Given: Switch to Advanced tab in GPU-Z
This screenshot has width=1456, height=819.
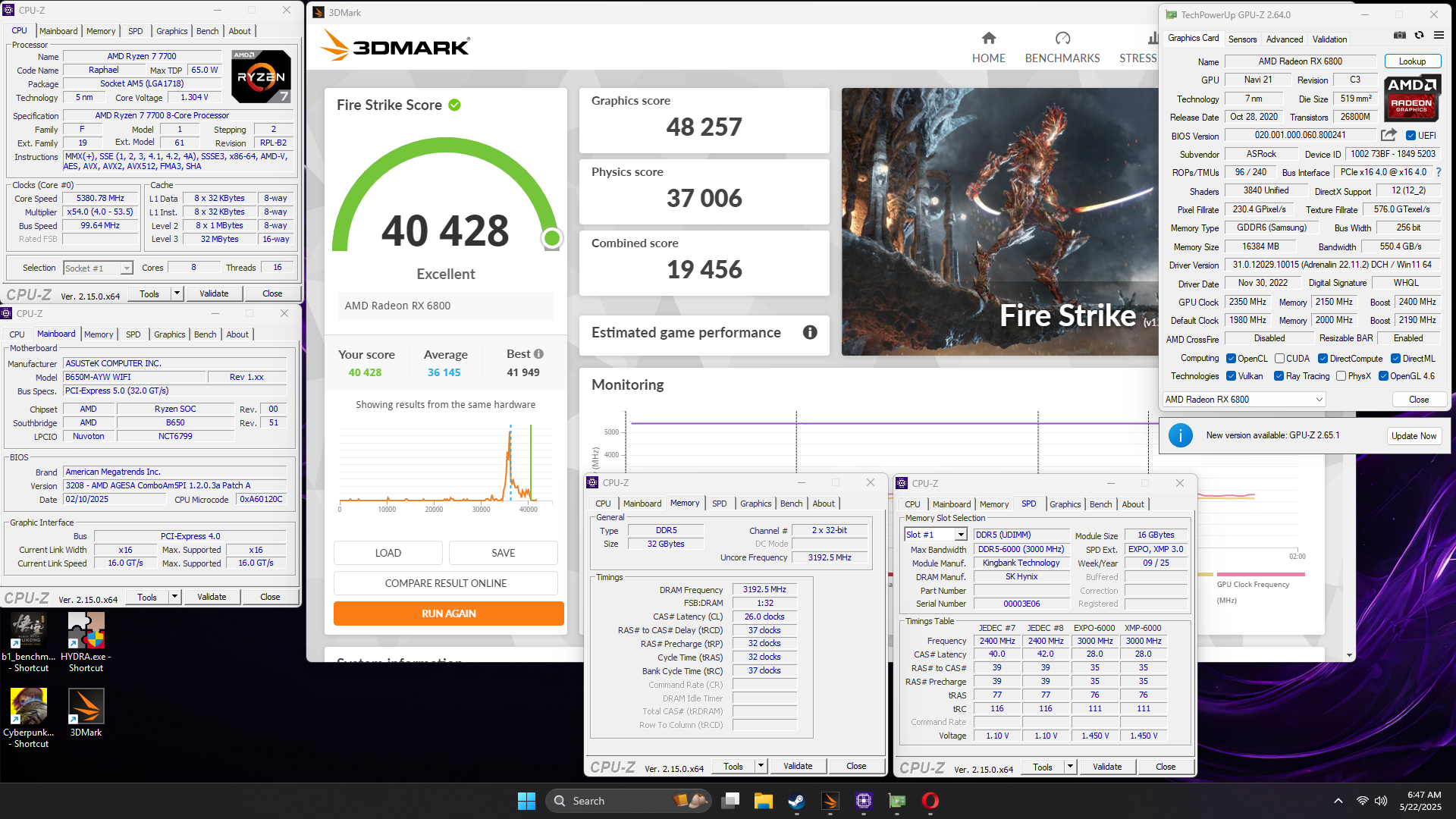Looking at the screenshot, I should pos(1285,39).
